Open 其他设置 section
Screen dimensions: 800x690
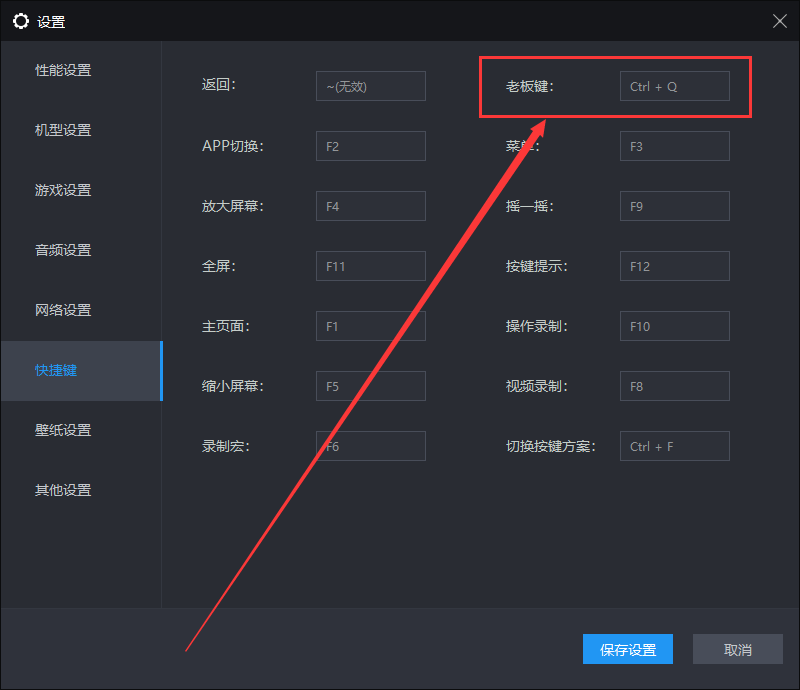point(63,490)
